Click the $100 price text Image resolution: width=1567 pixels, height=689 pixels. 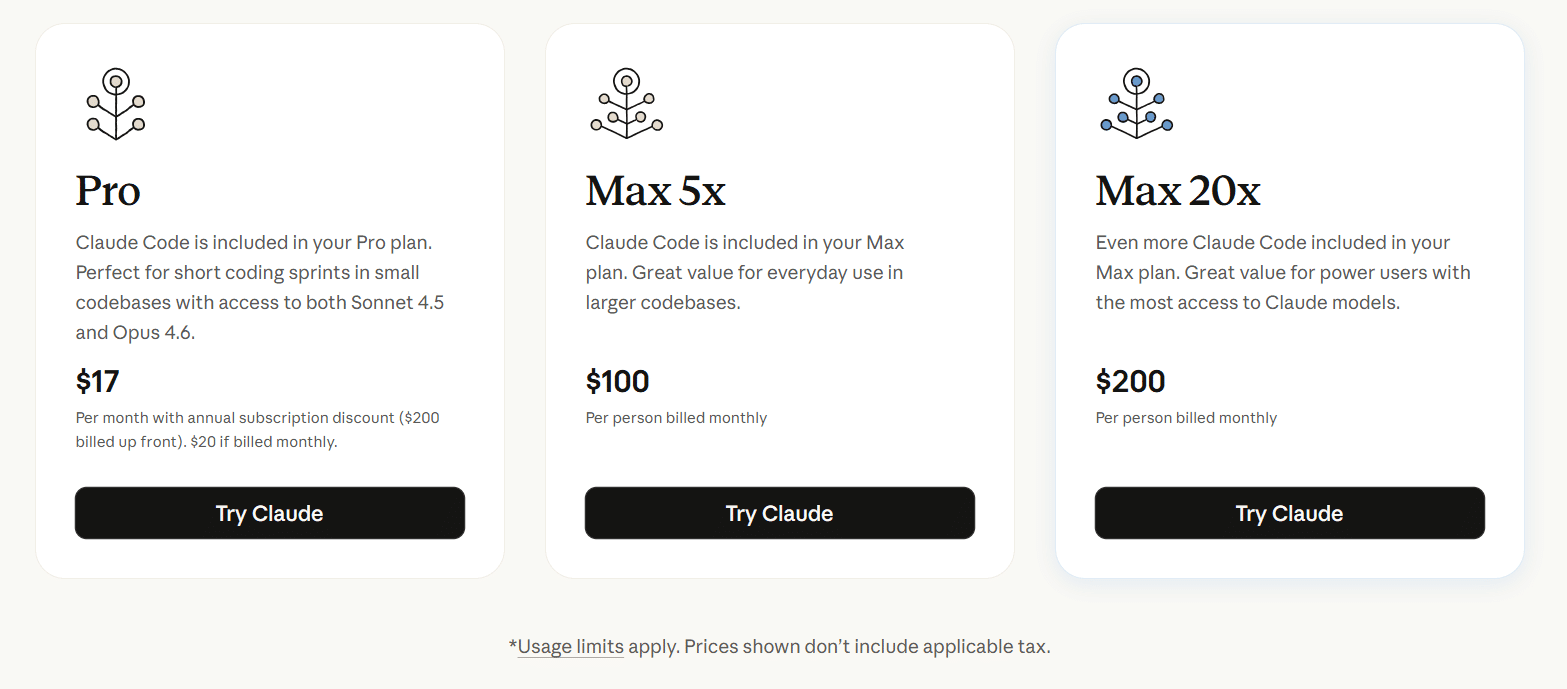(x=618, y=381)
